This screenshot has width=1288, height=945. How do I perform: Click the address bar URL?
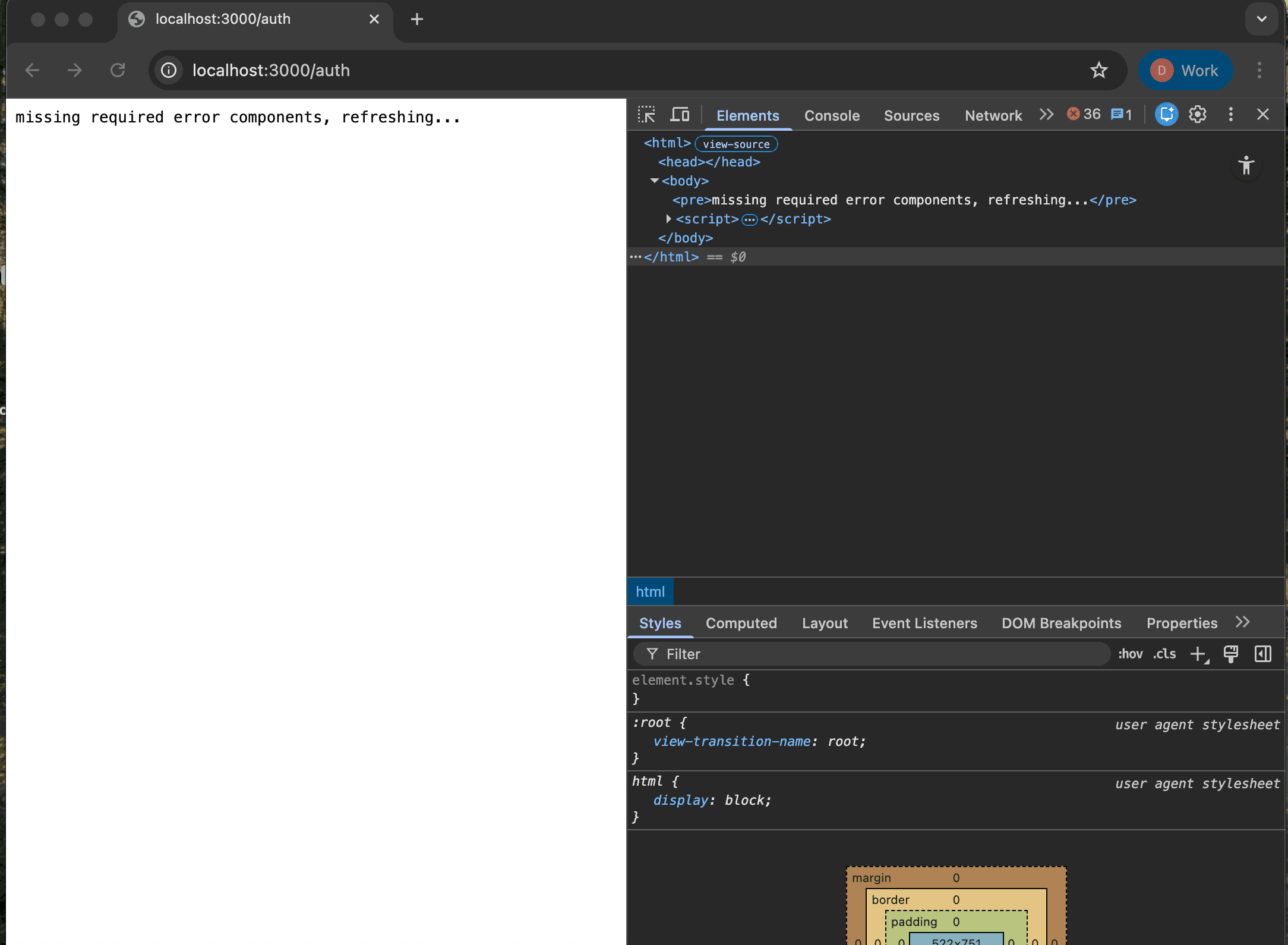coord(271,70)
